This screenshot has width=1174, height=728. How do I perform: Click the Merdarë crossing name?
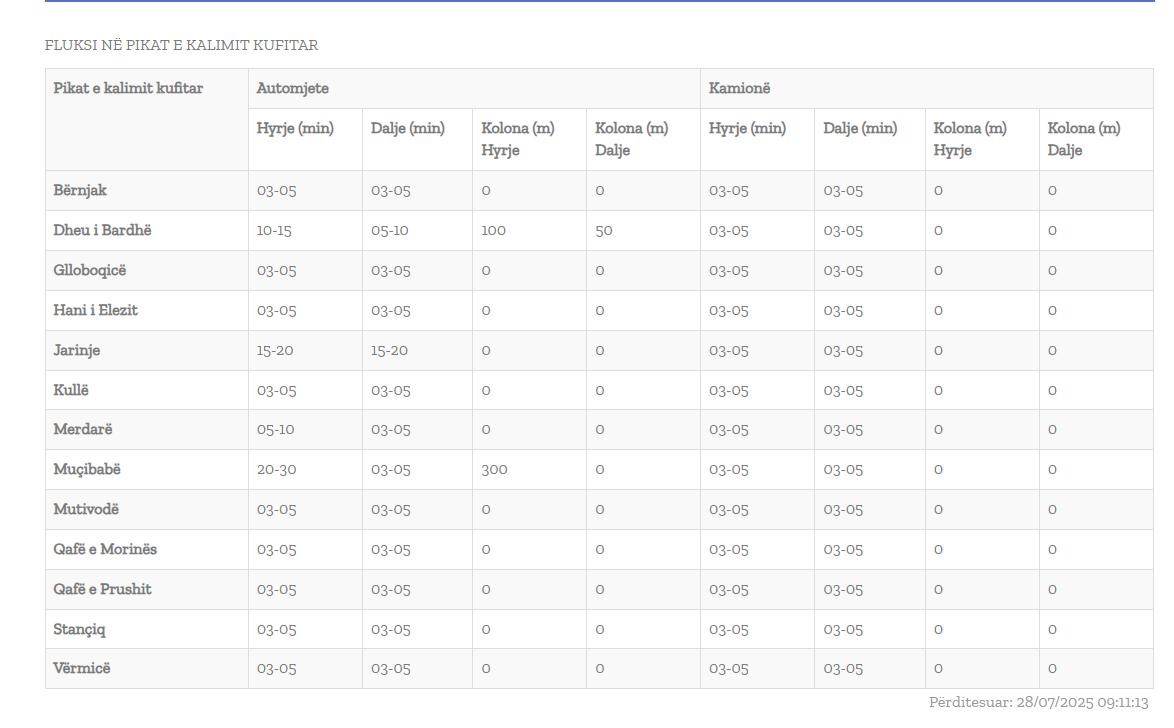(83, 429)
